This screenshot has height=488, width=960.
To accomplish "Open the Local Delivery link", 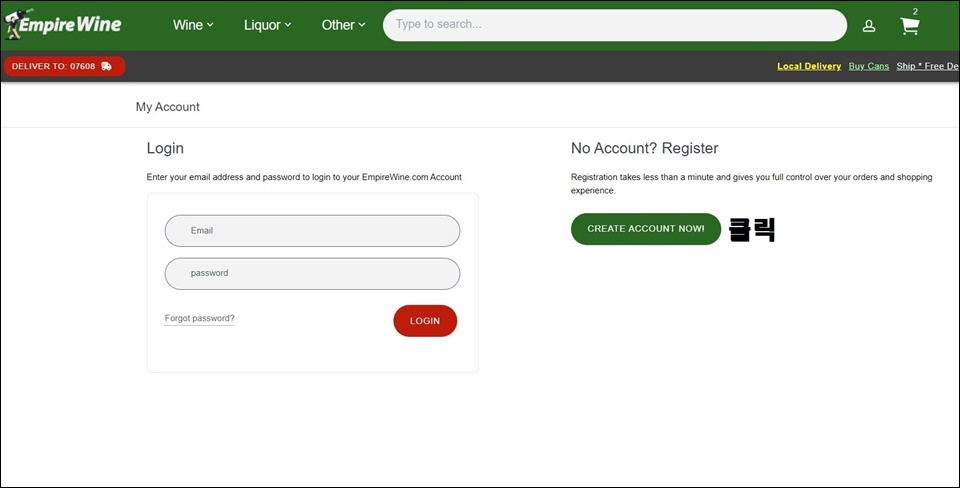I will click(809, 66).
